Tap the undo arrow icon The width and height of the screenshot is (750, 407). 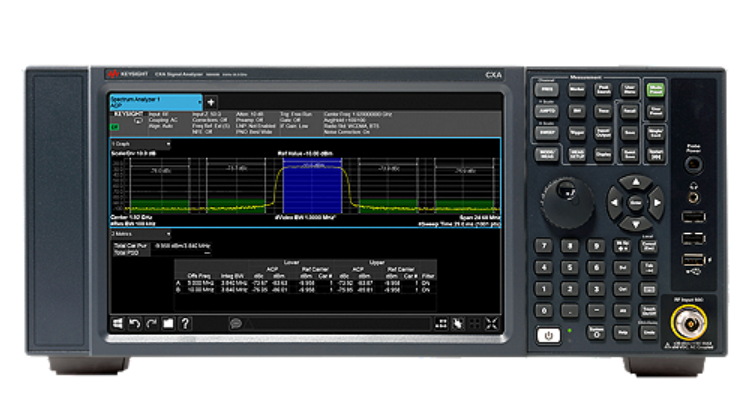point(134,324)
